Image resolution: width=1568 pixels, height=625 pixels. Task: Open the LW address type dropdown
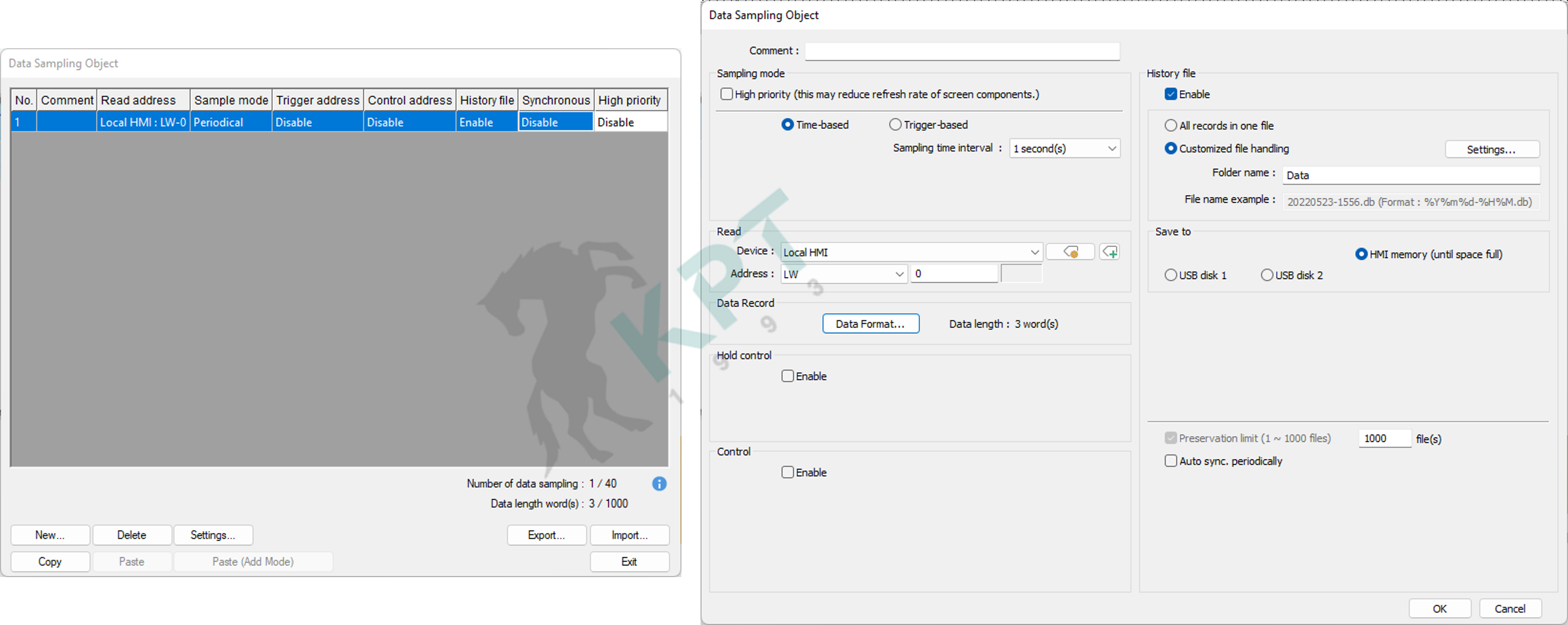844,274
